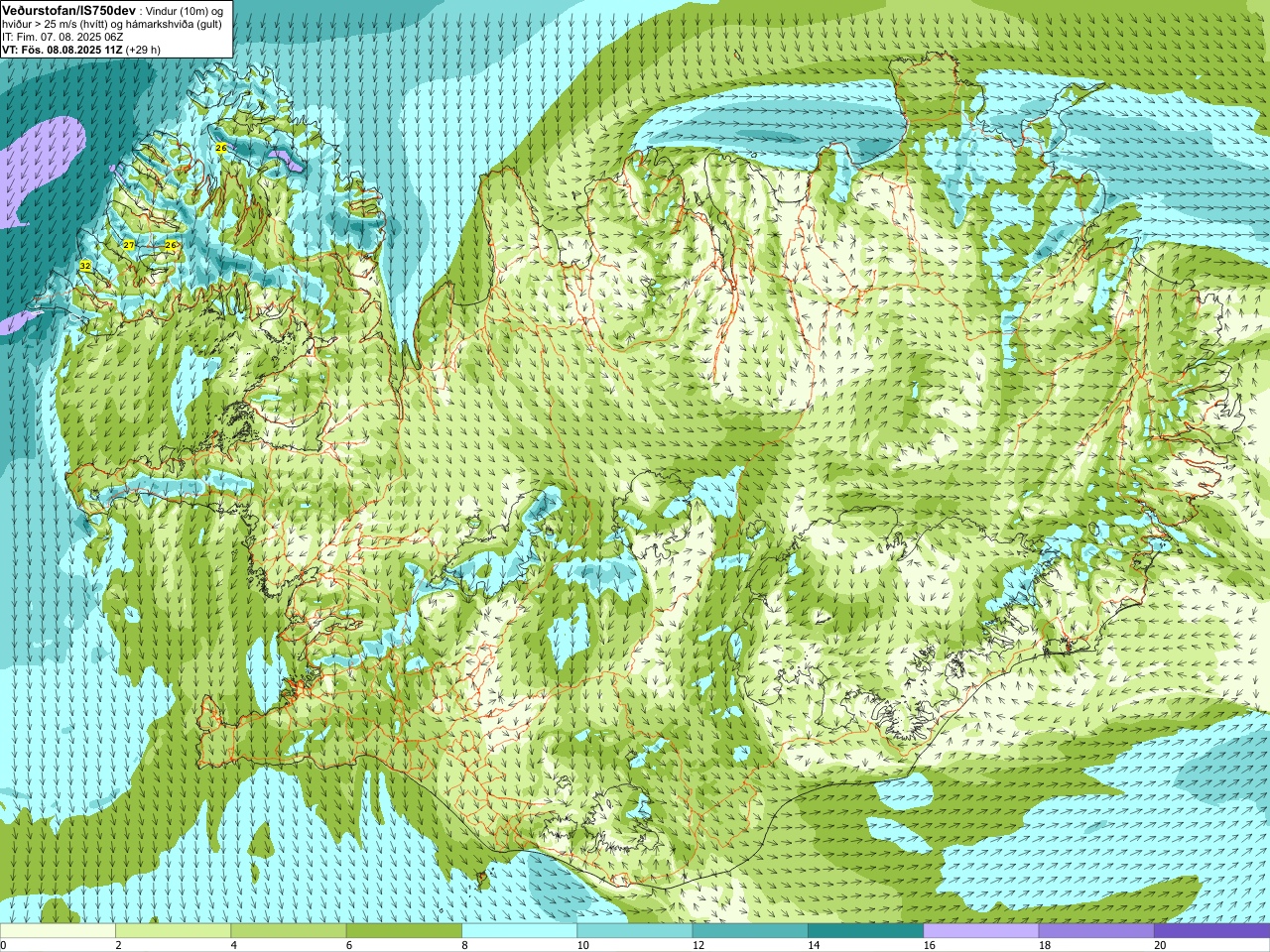Click the "(+29 h)" forecast offset text
Viewport: 1270px width, 952px height.
144,50
